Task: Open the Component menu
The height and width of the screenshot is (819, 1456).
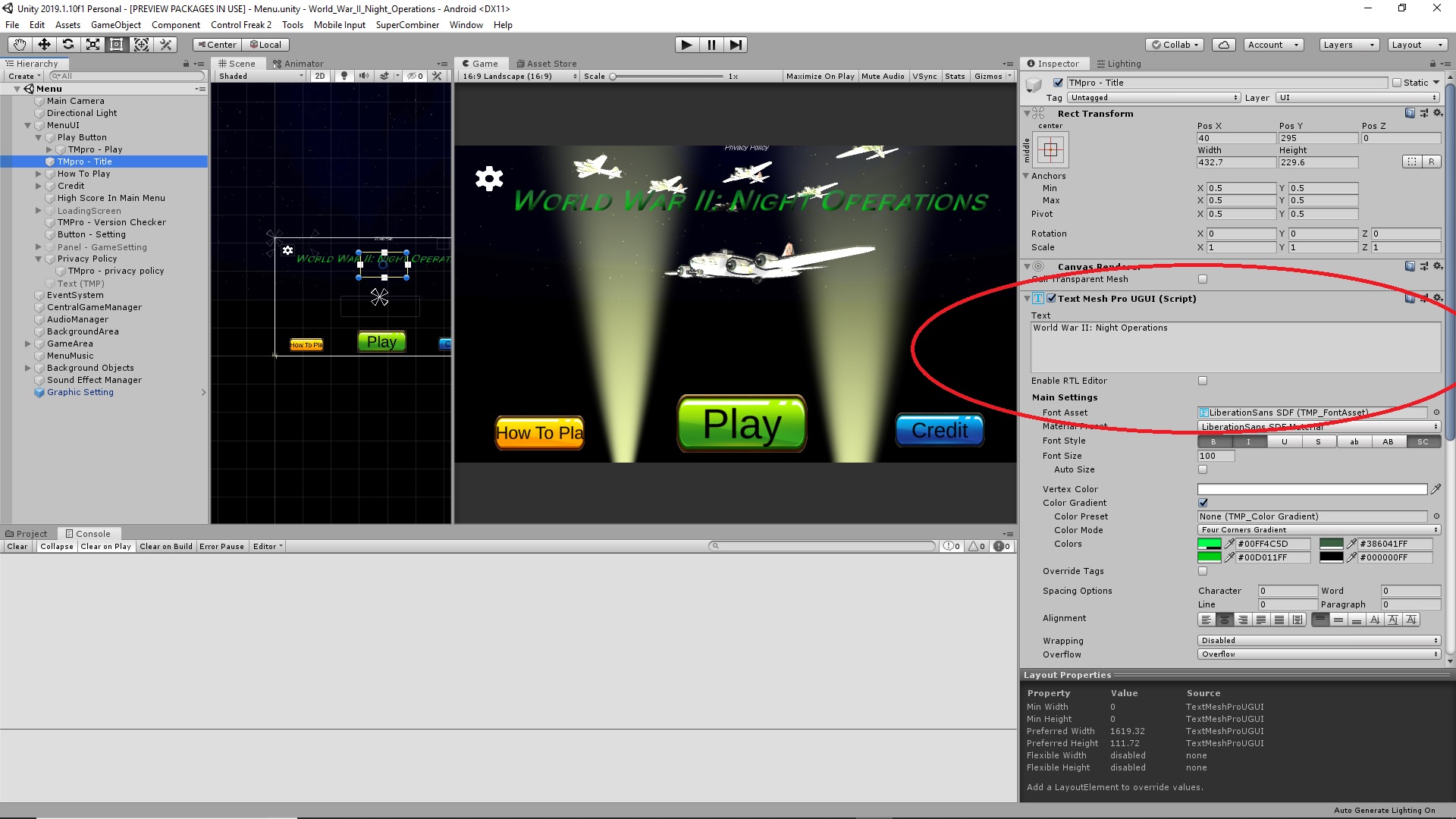Action: (176, 24)
